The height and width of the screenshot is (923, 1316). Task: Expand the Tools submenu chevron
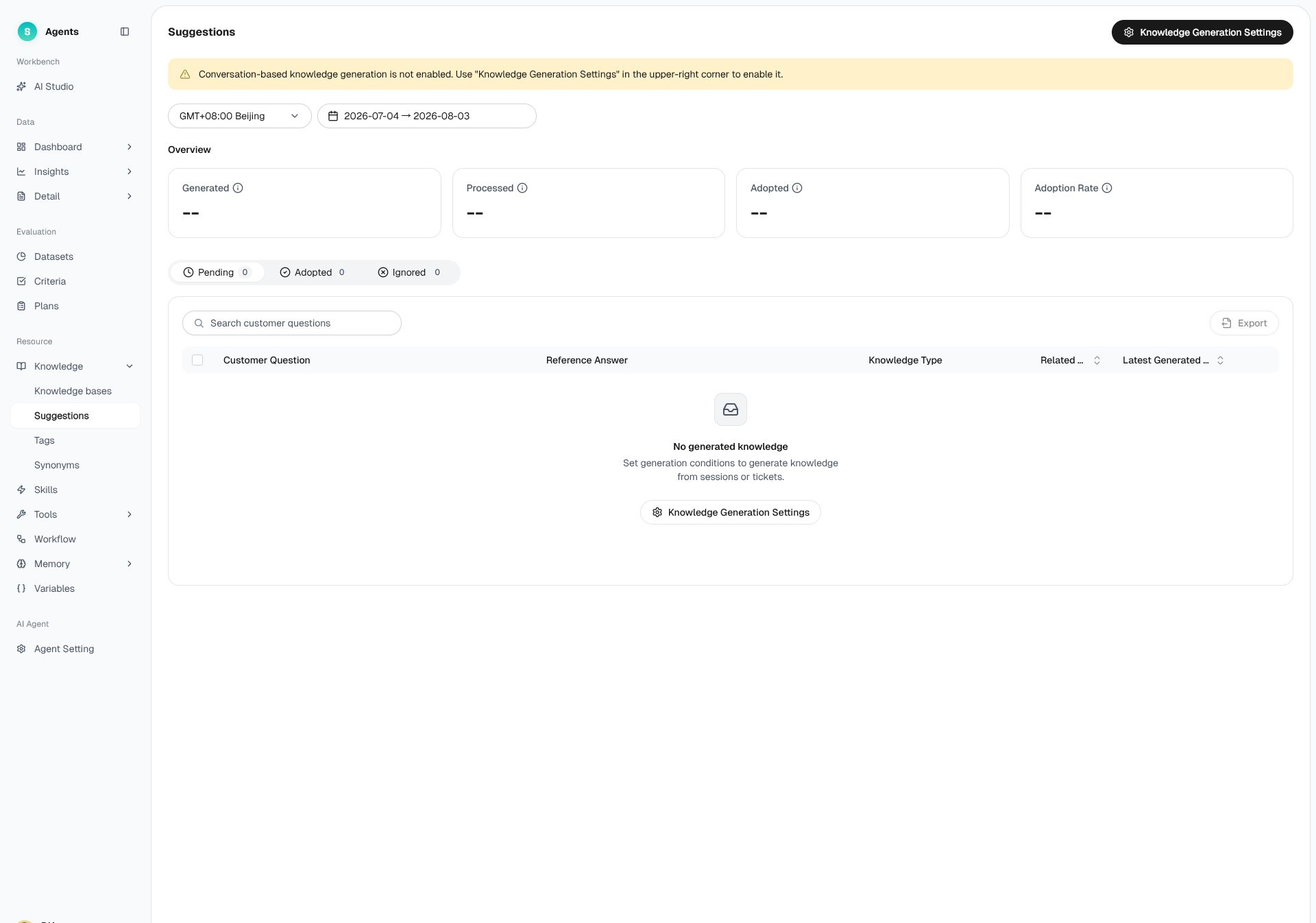click(x=130, y=514)
